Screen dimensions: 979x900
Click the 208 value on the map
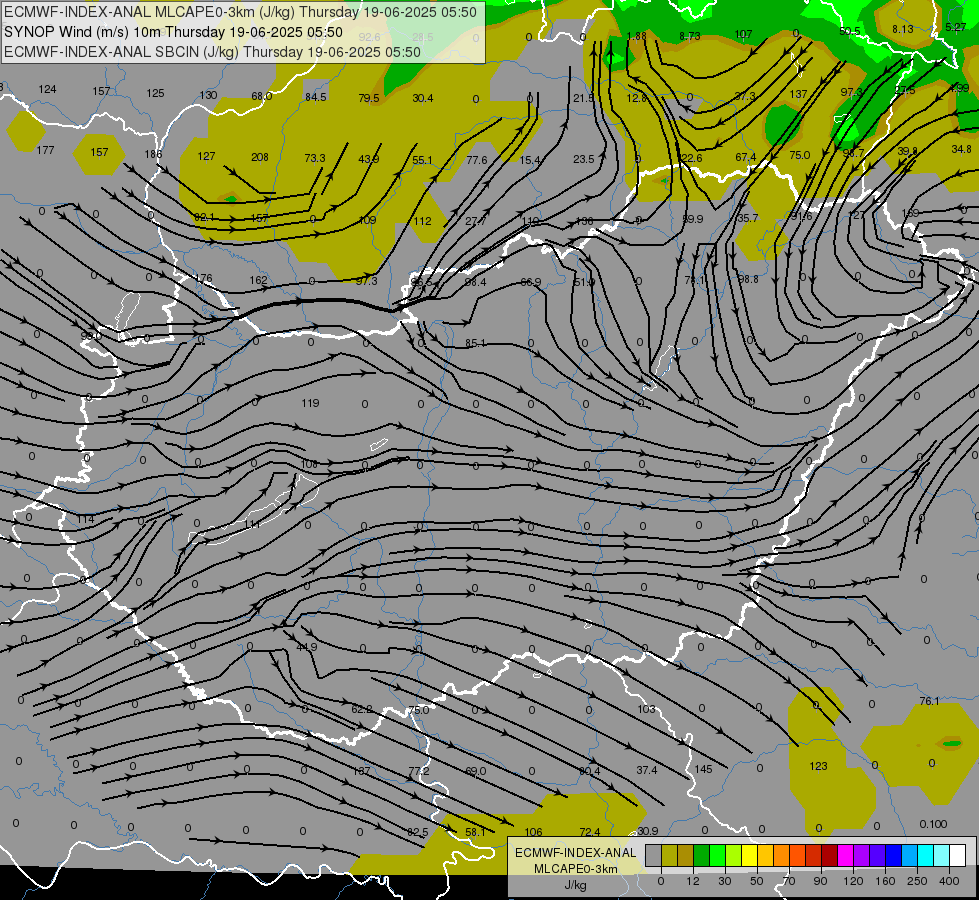[x=260, y=157]
